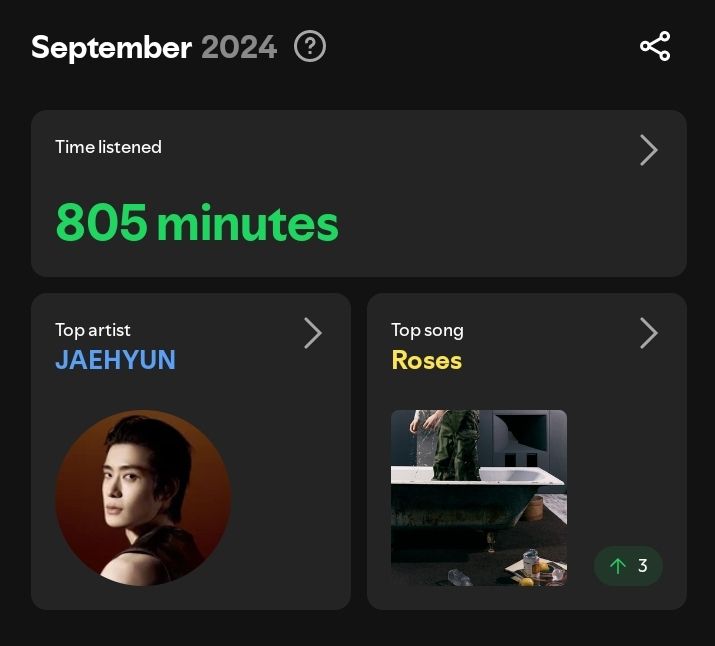Screen dimensions: 715x646
Task: Open the Roses album cover art
Action: 479,498
